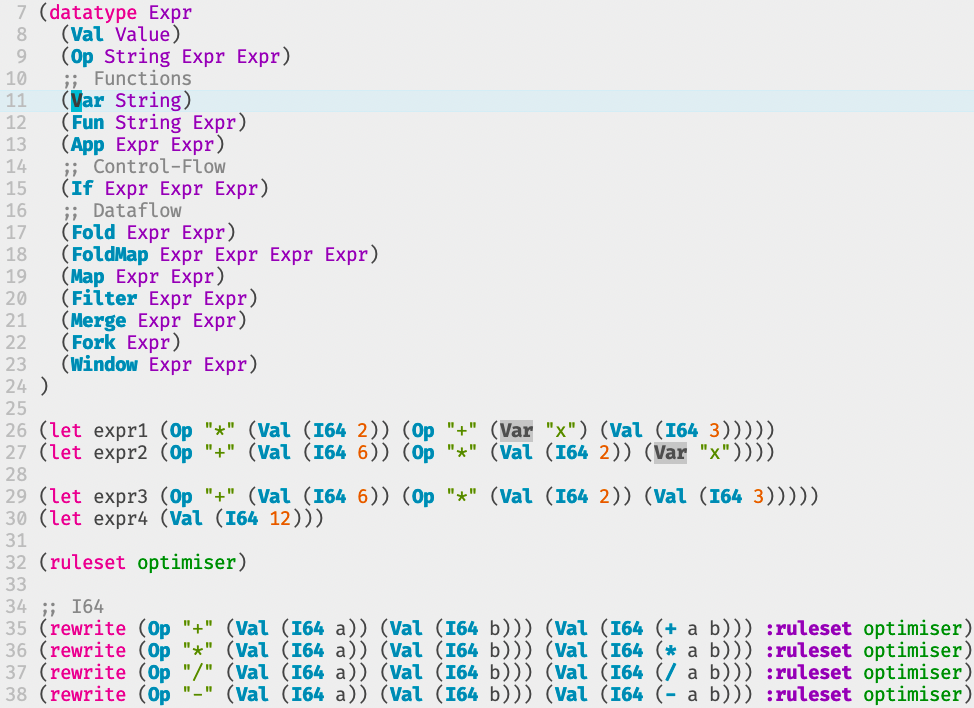The image size is (974, 708).
Task: Click 'Map' constructor on line 19
Action: click(x=87, y=276)
